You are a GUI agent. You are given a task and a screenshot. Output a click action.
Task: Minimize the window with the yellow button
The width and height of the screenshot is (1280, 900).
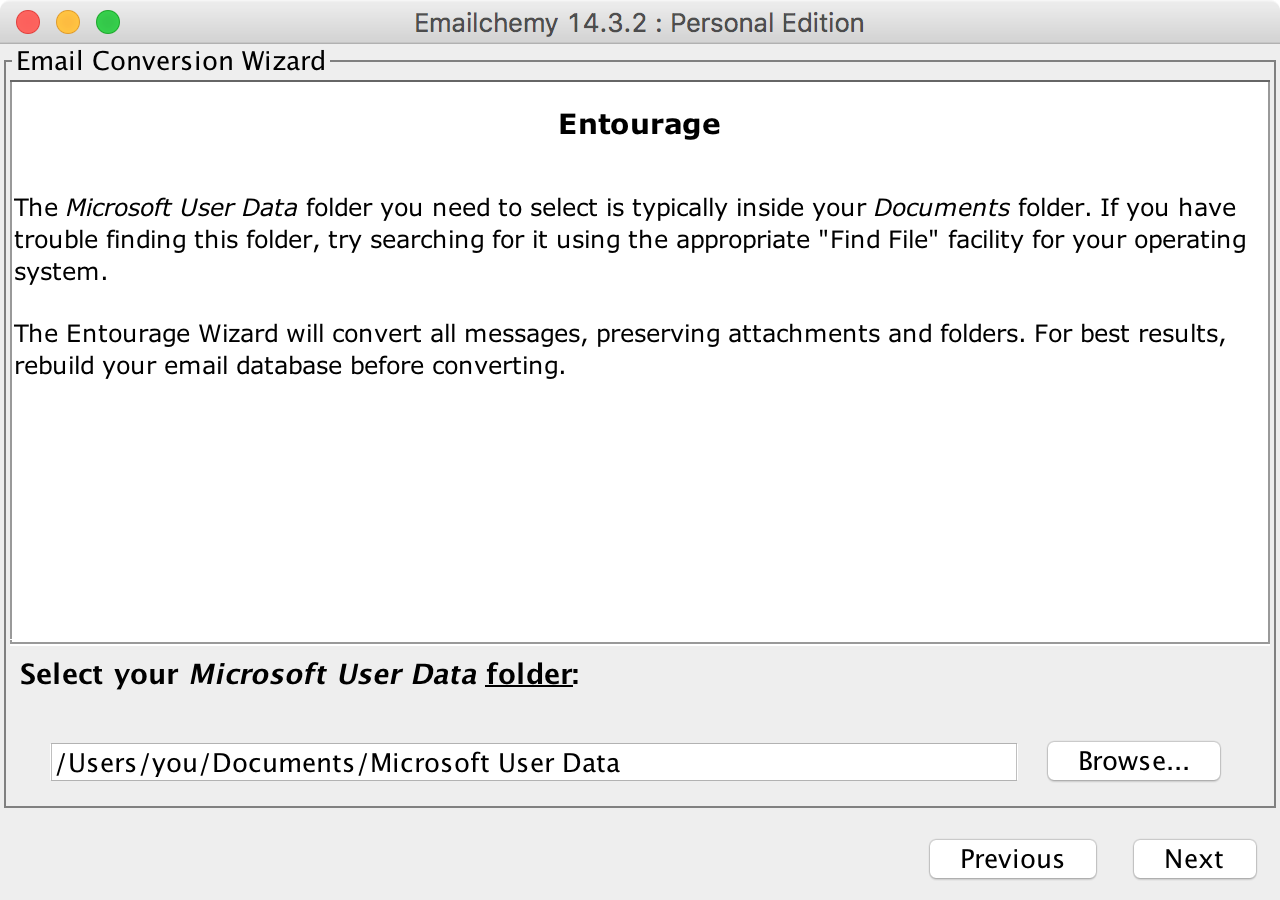point(68,22)
